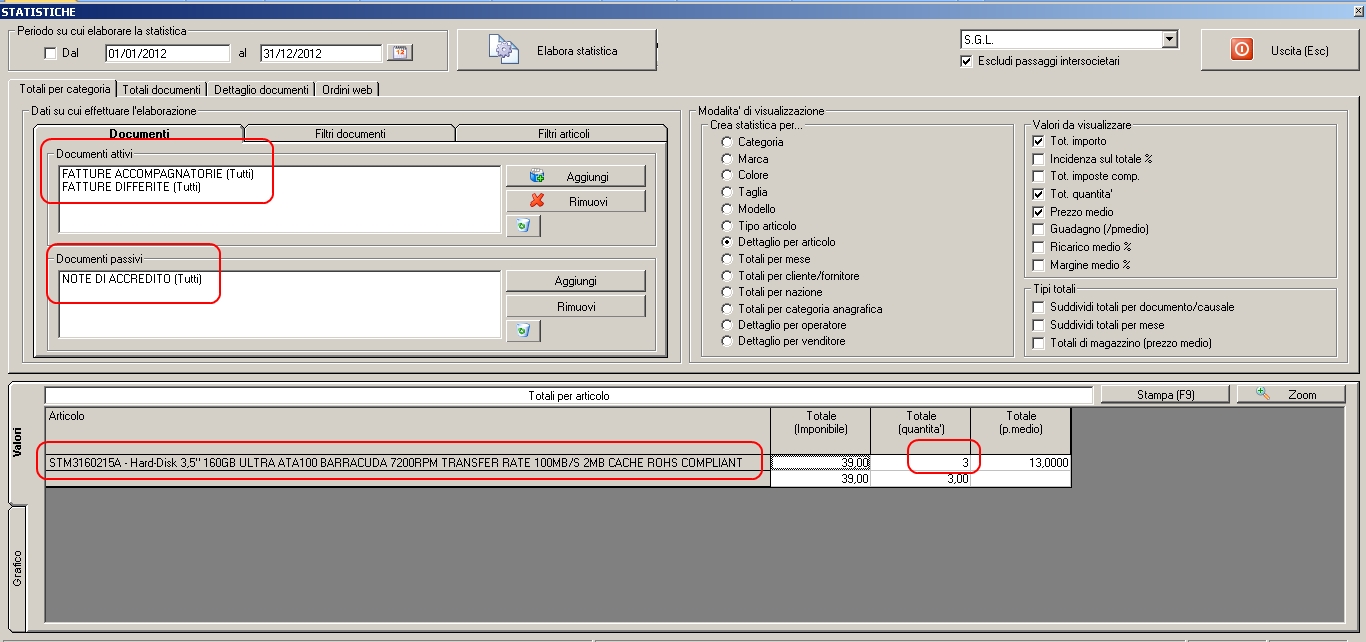Select Taglia radio option

click(x=727, y=192)
